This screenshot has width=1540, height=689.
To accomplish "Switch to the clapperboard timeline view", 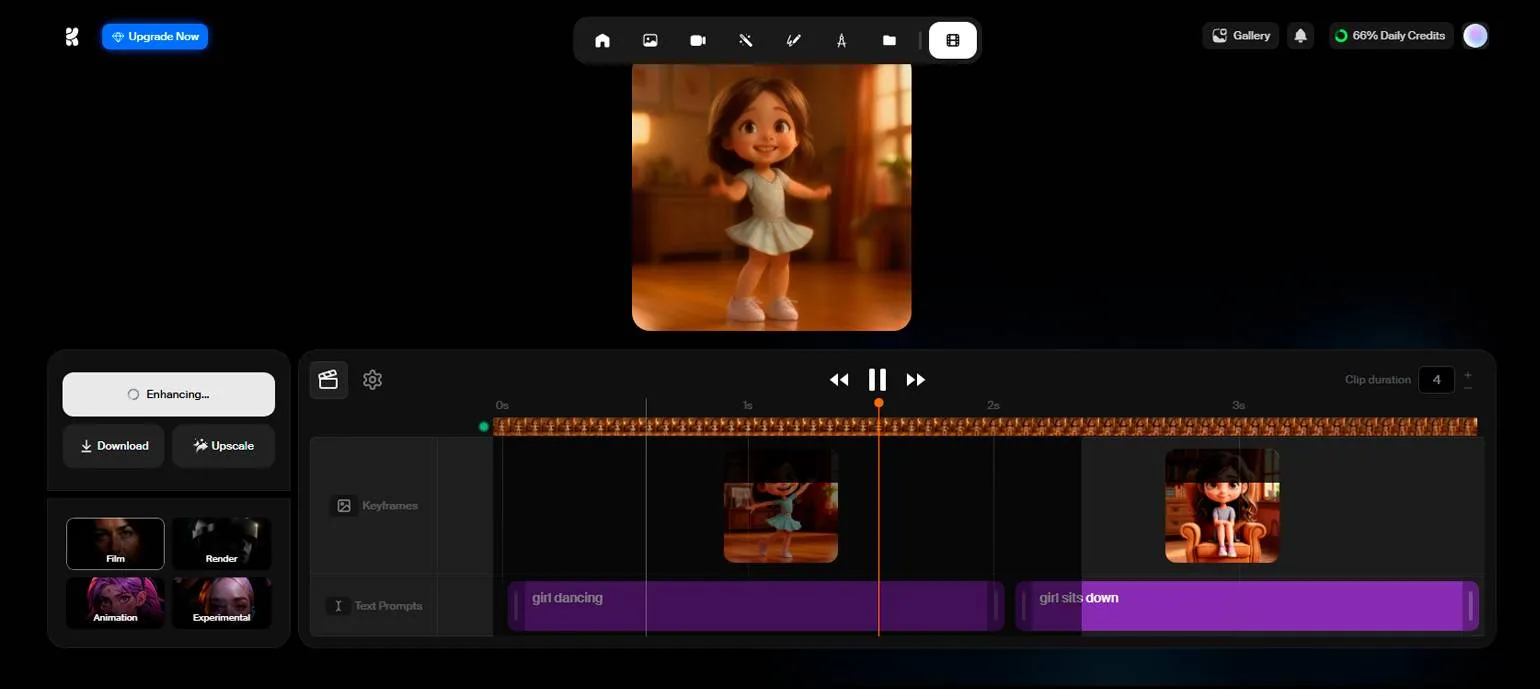I will [x=328, y=380].
